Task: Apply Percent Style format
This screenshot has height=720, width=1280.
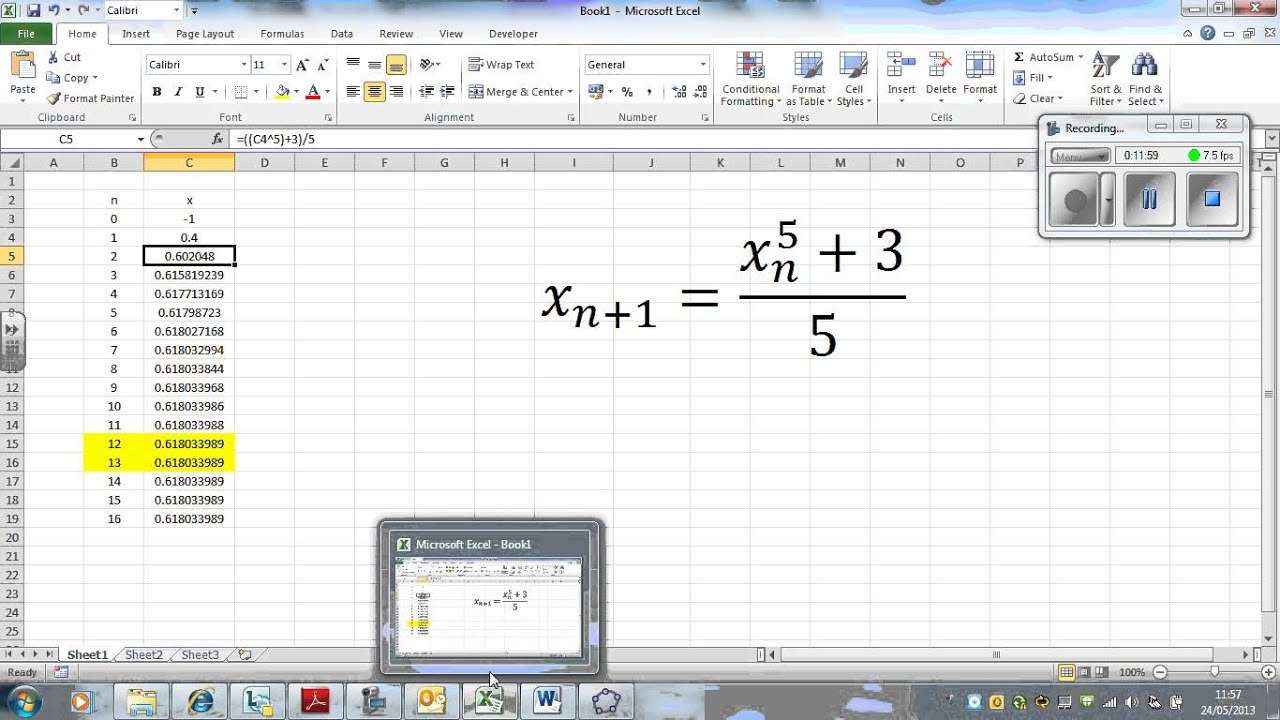Action: tap(627, 92)
